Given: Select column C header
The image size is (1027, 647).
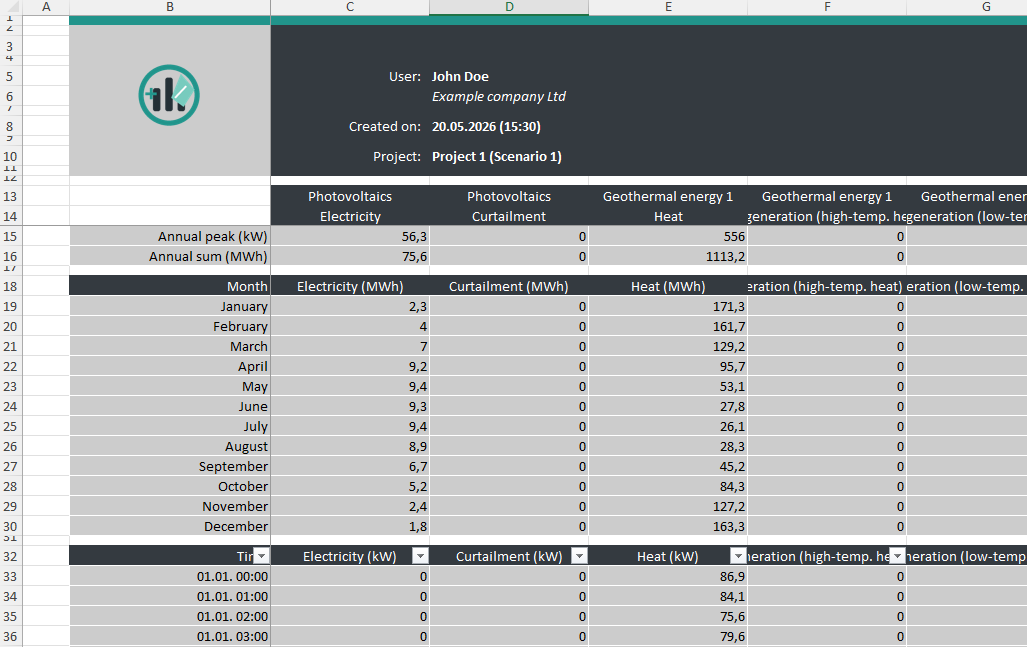Looking at the screenshot, I should click(350, 7).
